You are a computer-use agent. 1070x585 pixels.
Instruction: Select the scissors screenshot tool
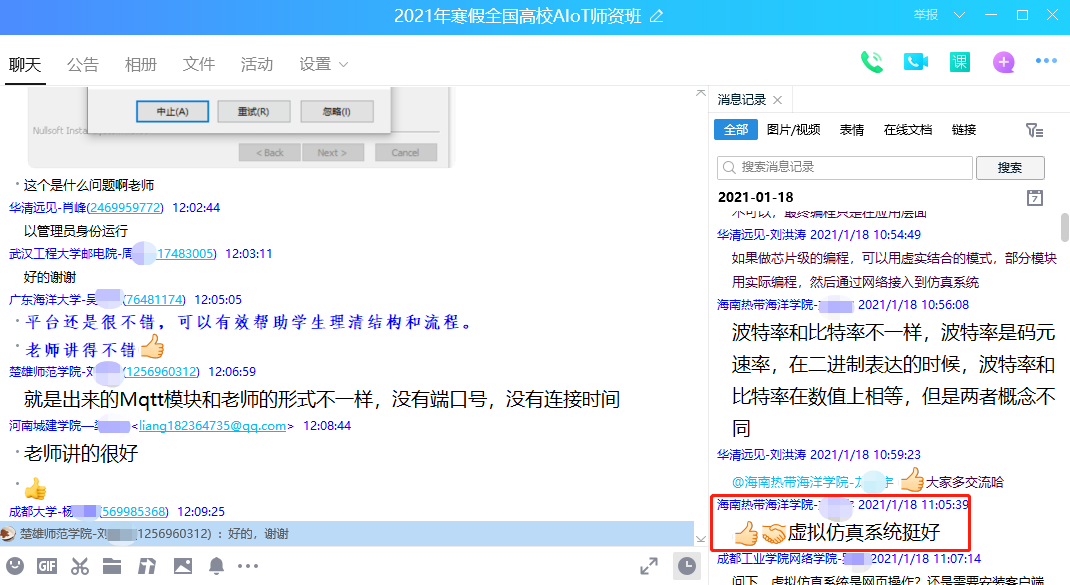pyautogui.click(x=80, y=566)
